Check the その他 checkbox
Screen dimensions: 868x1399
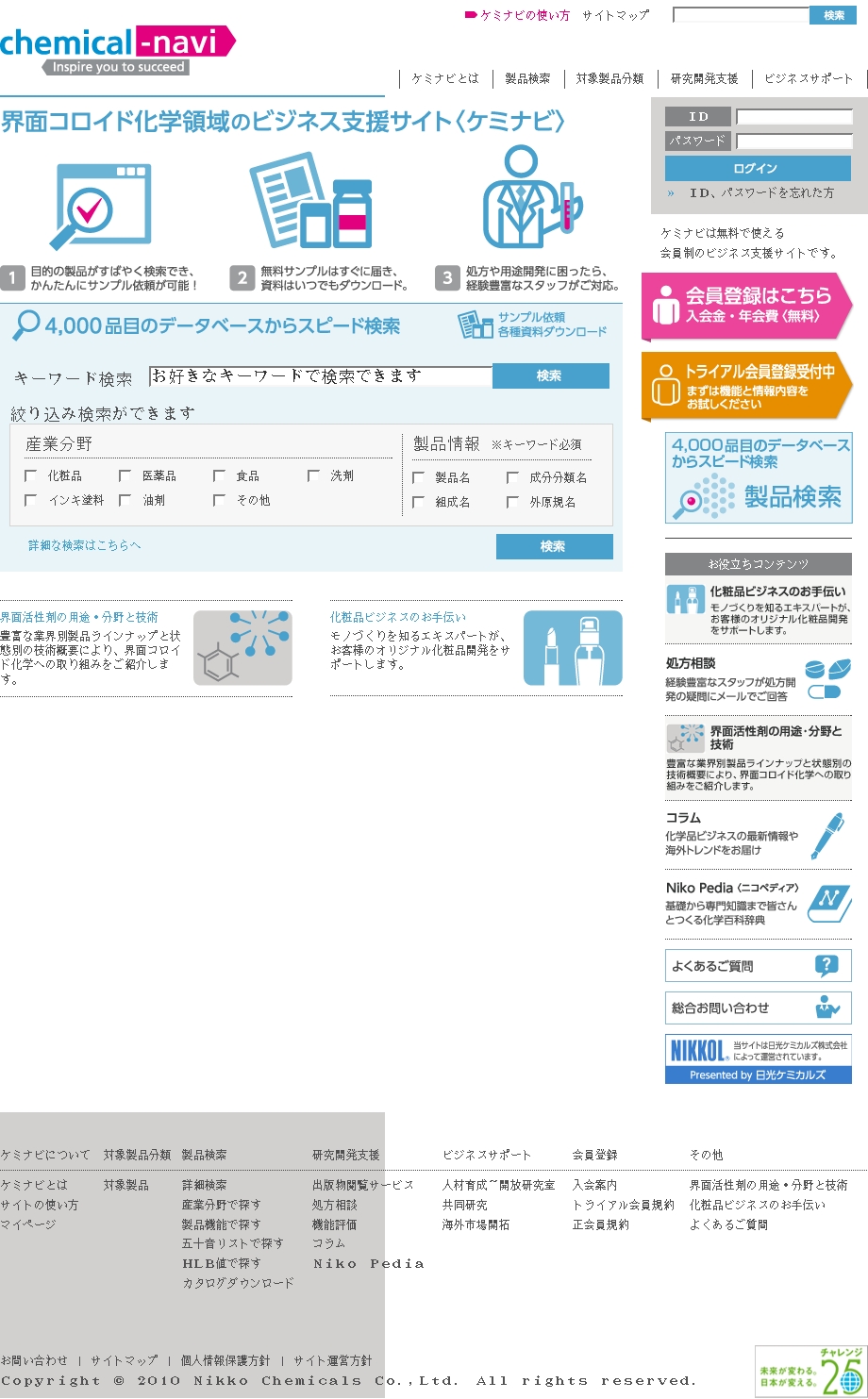[x=220, y=500]
